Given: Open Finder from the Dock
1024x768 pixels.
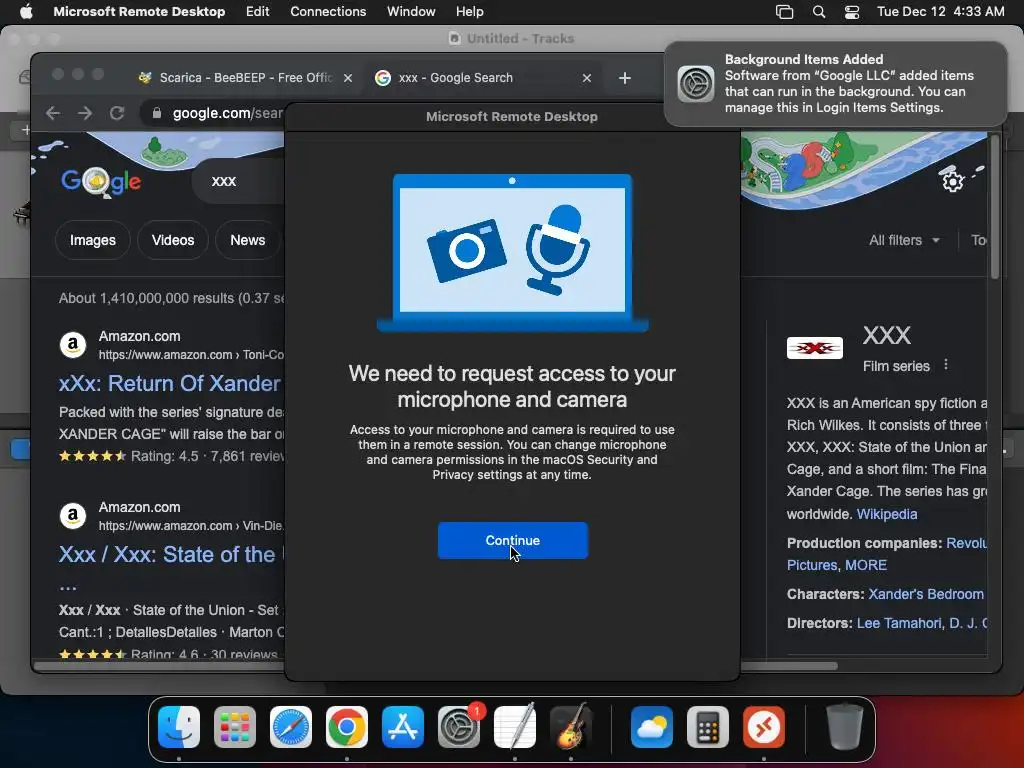Looking at the screenshot, I should (x=179, y=727).
